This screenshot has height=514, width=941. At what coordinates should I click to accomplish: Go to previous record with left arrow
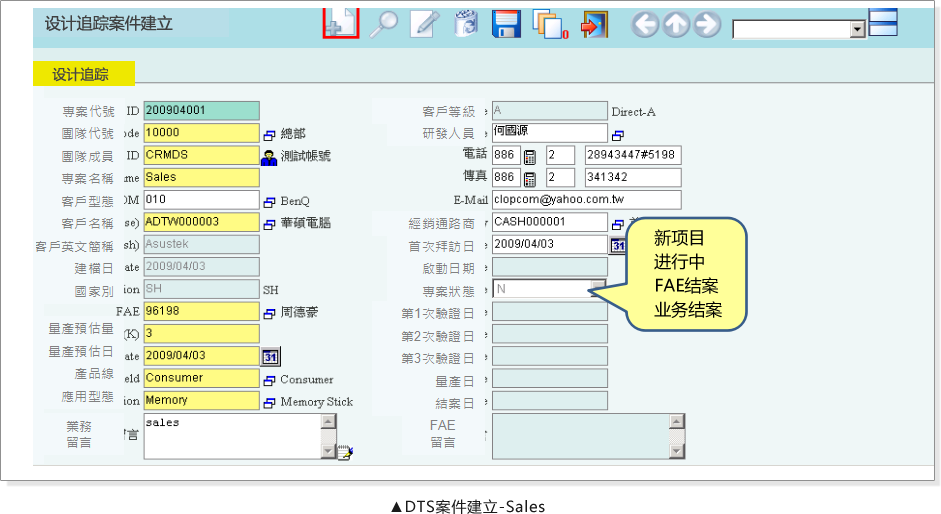pos(645,25)
